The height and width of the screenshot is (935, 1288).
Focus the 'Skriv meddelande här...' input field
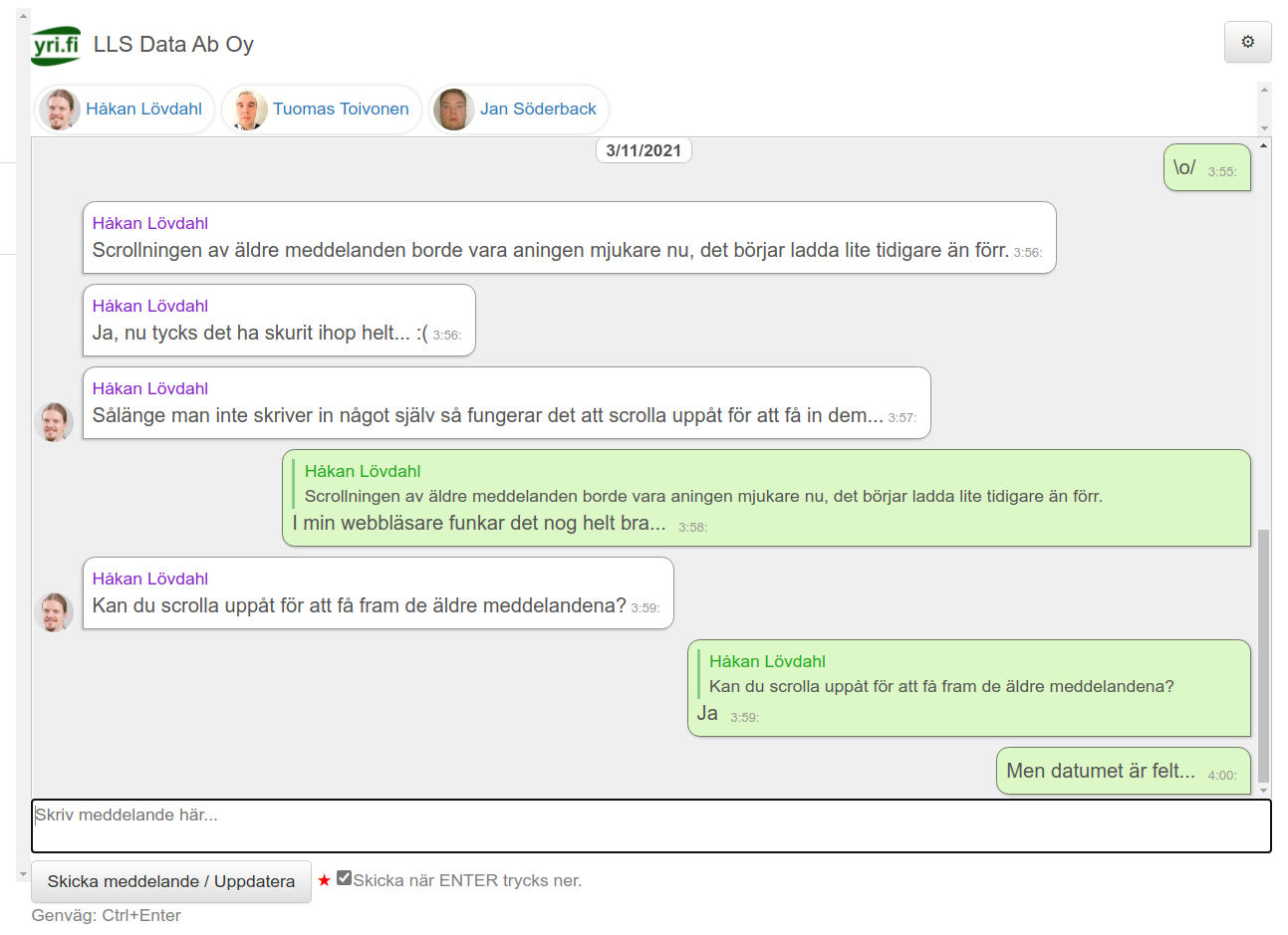pos(651,825)
